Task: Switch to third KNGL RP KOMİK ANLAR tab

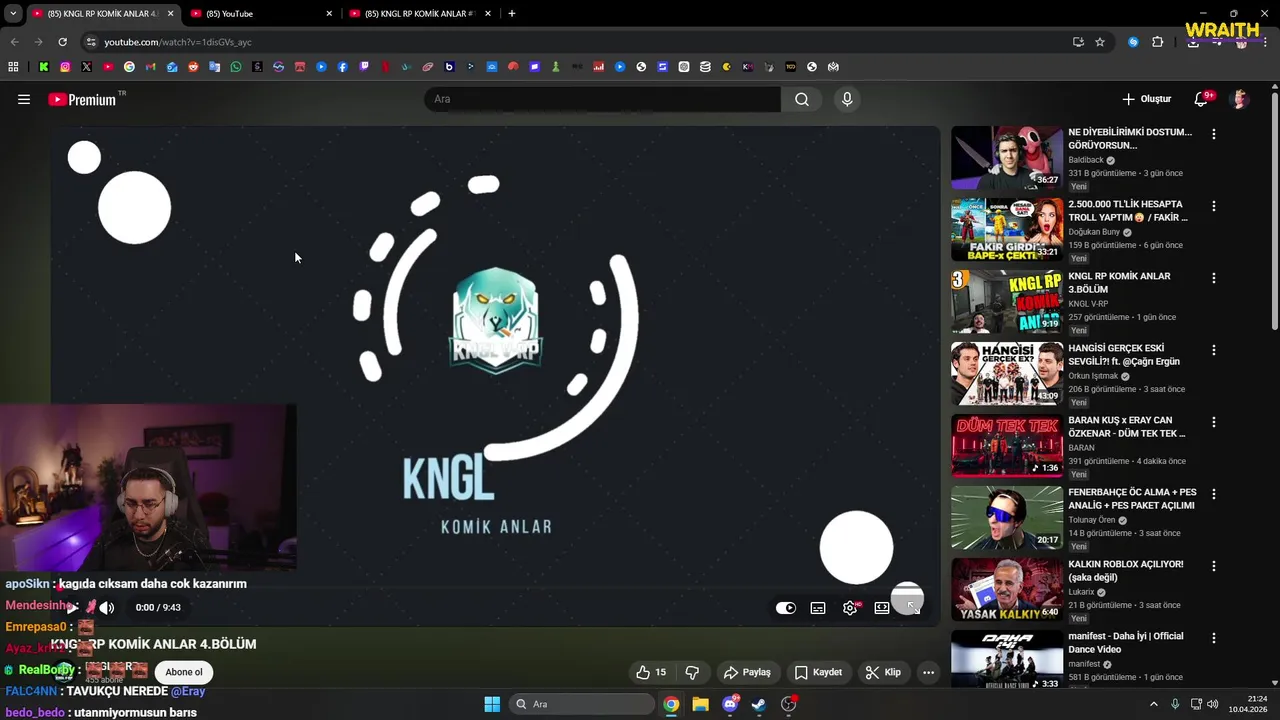Action: 420,13
